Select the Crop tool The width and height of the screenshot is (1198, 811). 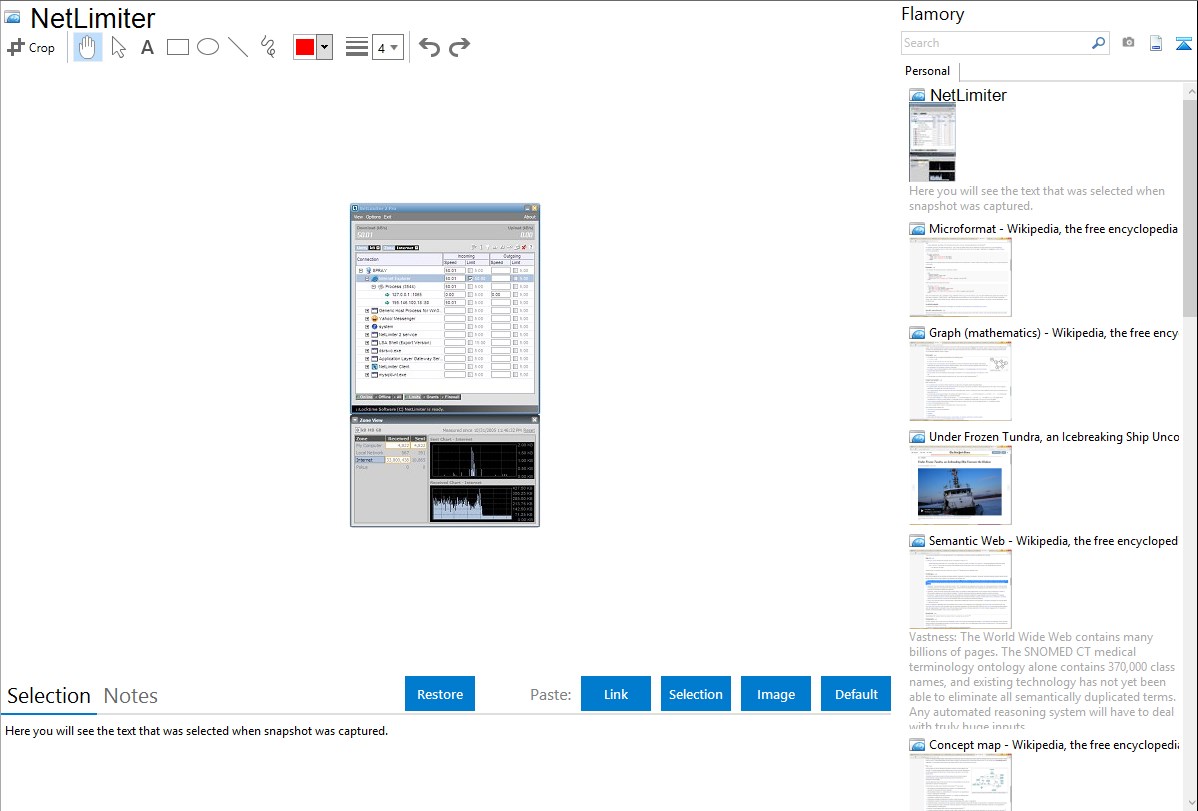tap(31, 47)
